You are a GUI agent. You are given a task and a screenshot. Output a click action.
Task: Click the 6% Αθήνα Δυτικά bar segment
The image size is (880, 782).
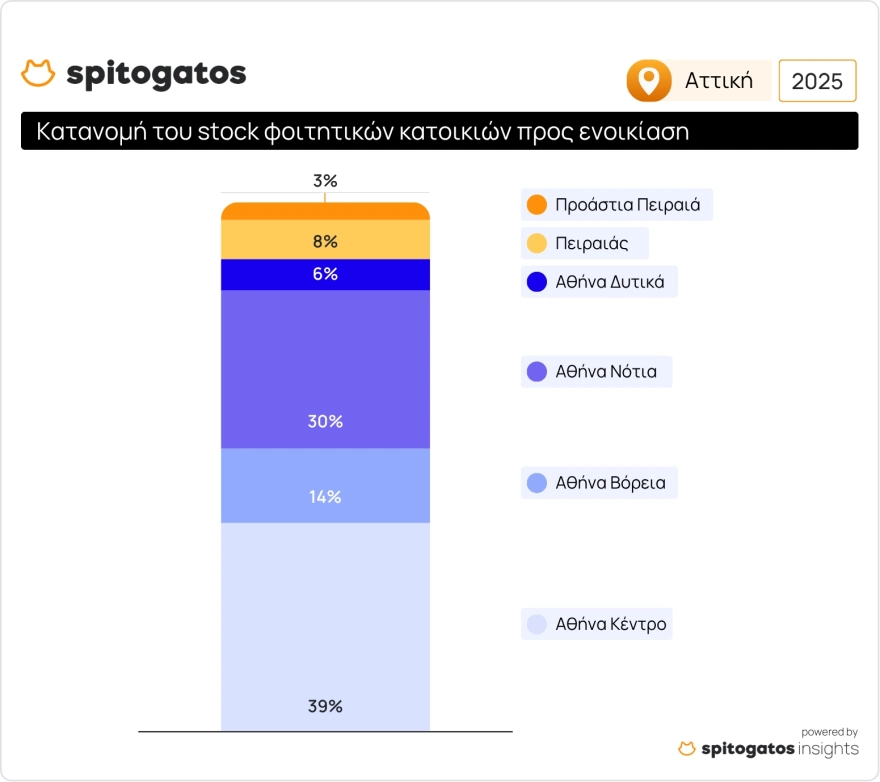(325, 274)
